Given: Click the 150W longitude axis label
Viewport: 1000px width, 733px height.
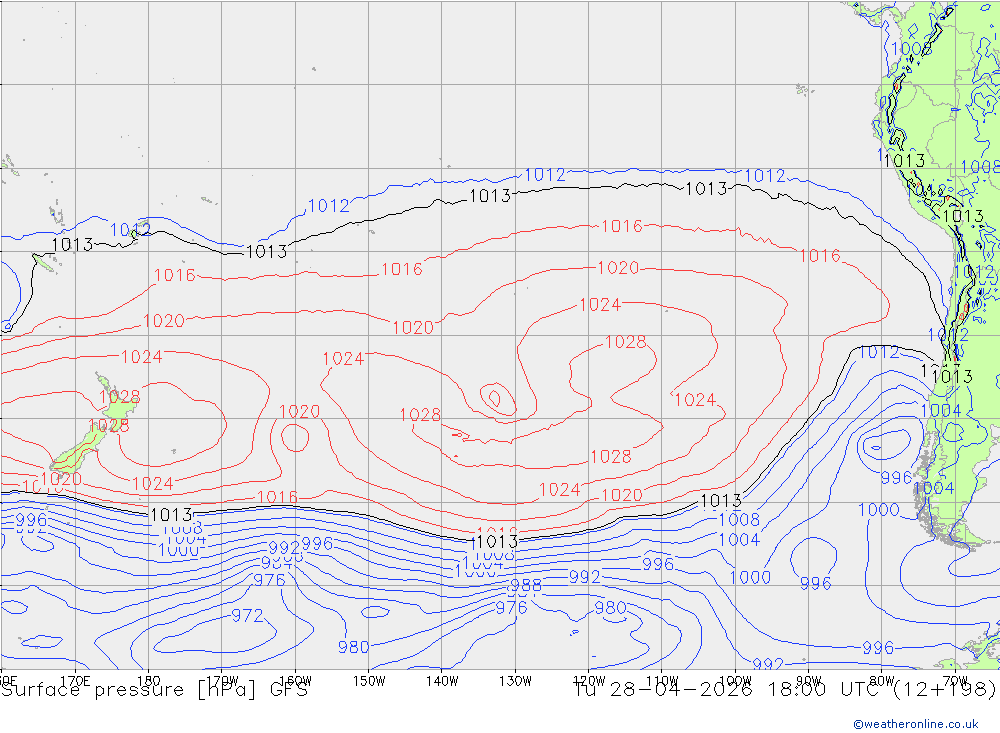Looking at the screenshot, I should pos(369,680).
